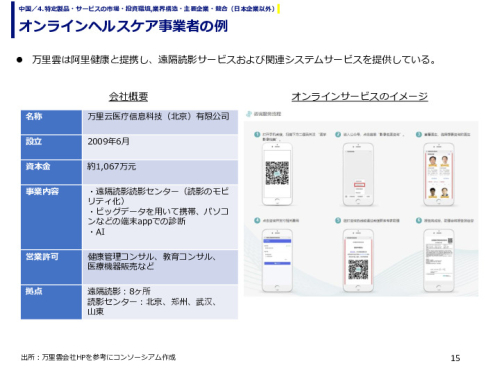Click the ・AI bullet in 事業内容

click(x=97, y=232)
